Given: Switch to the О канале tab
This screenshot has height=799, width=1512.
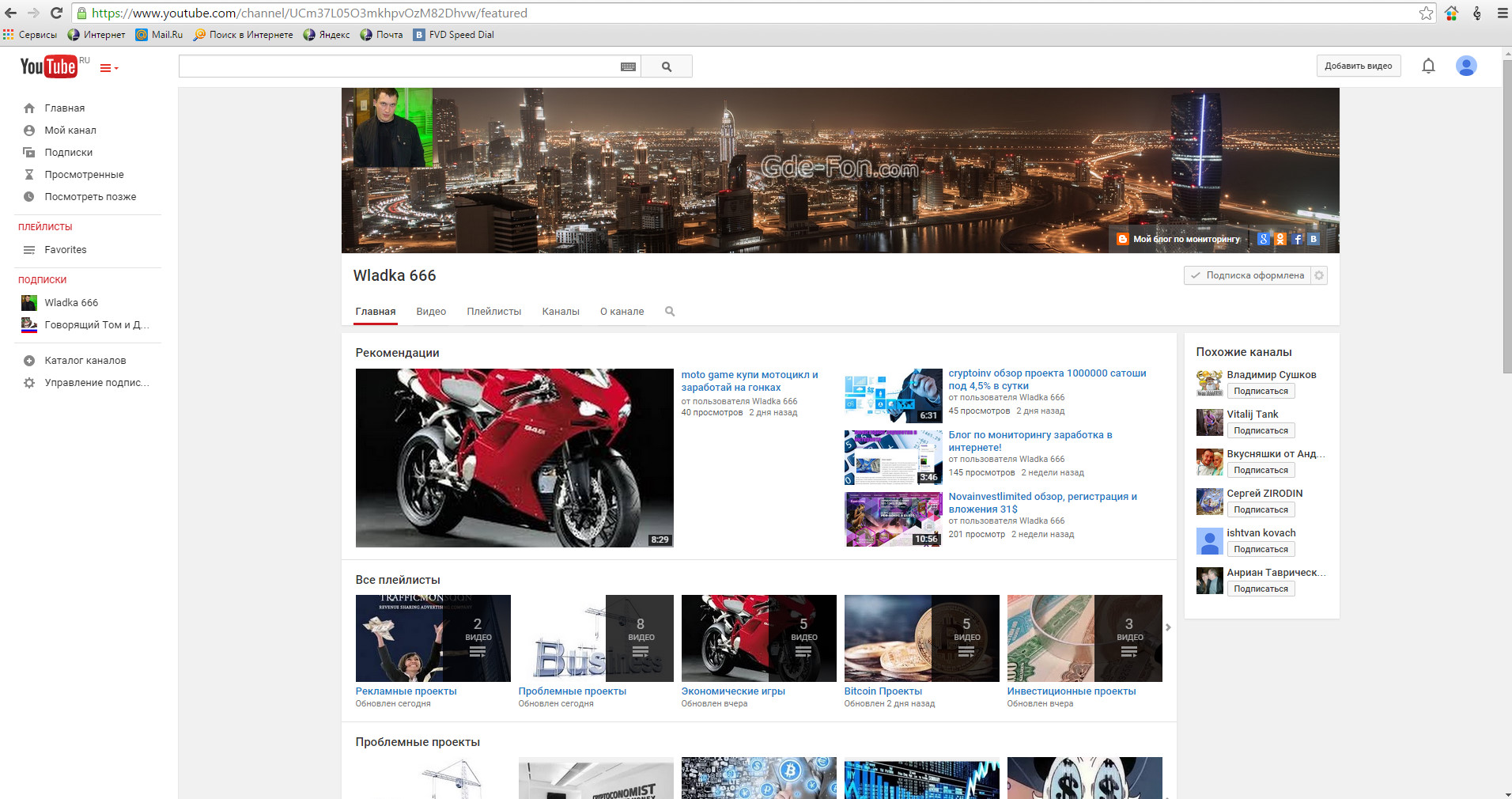Looking at the screenshot, I should (x=622, y=312).
